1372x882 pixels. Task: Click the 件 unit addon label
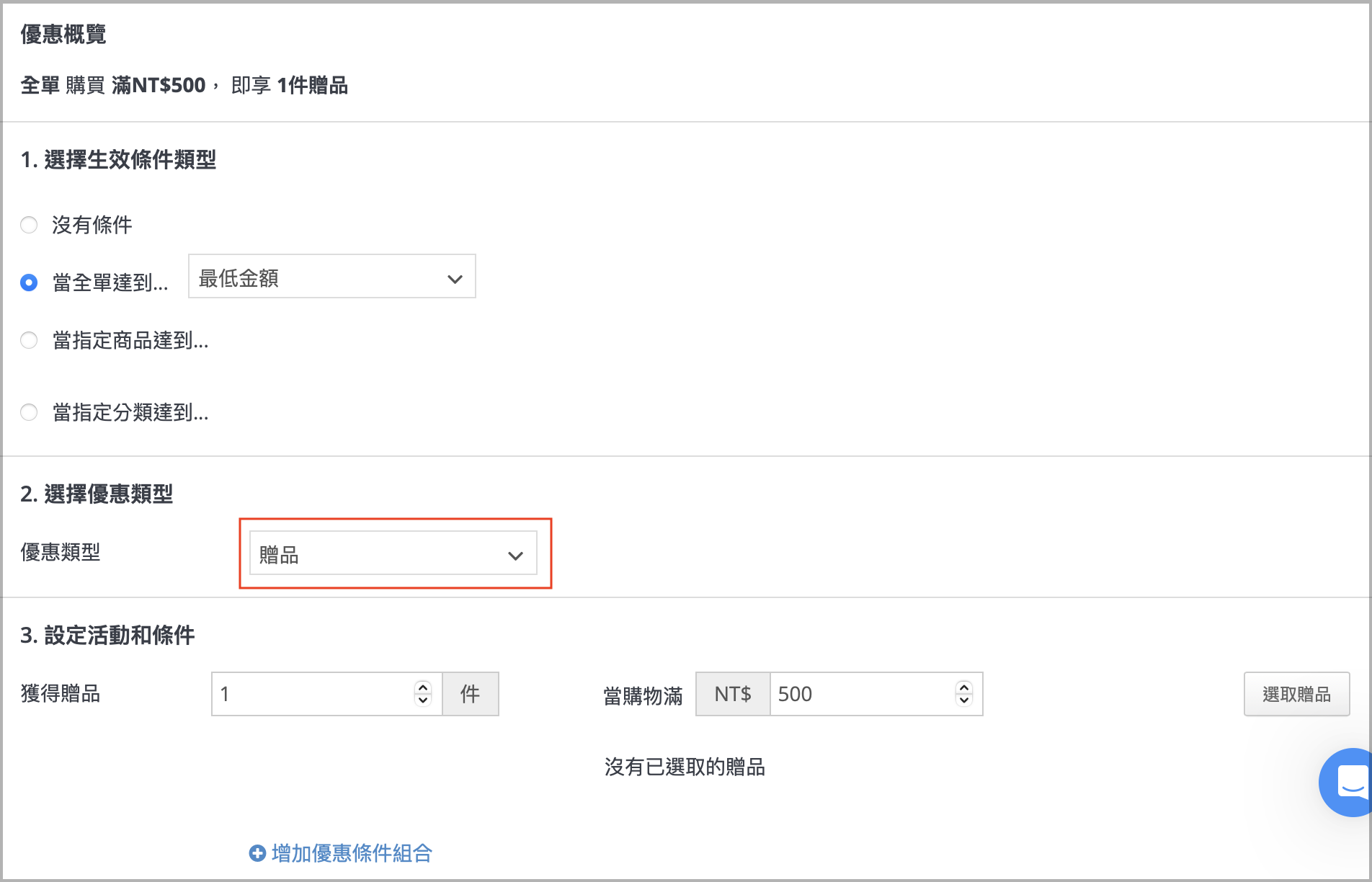[x=471, y=694]
